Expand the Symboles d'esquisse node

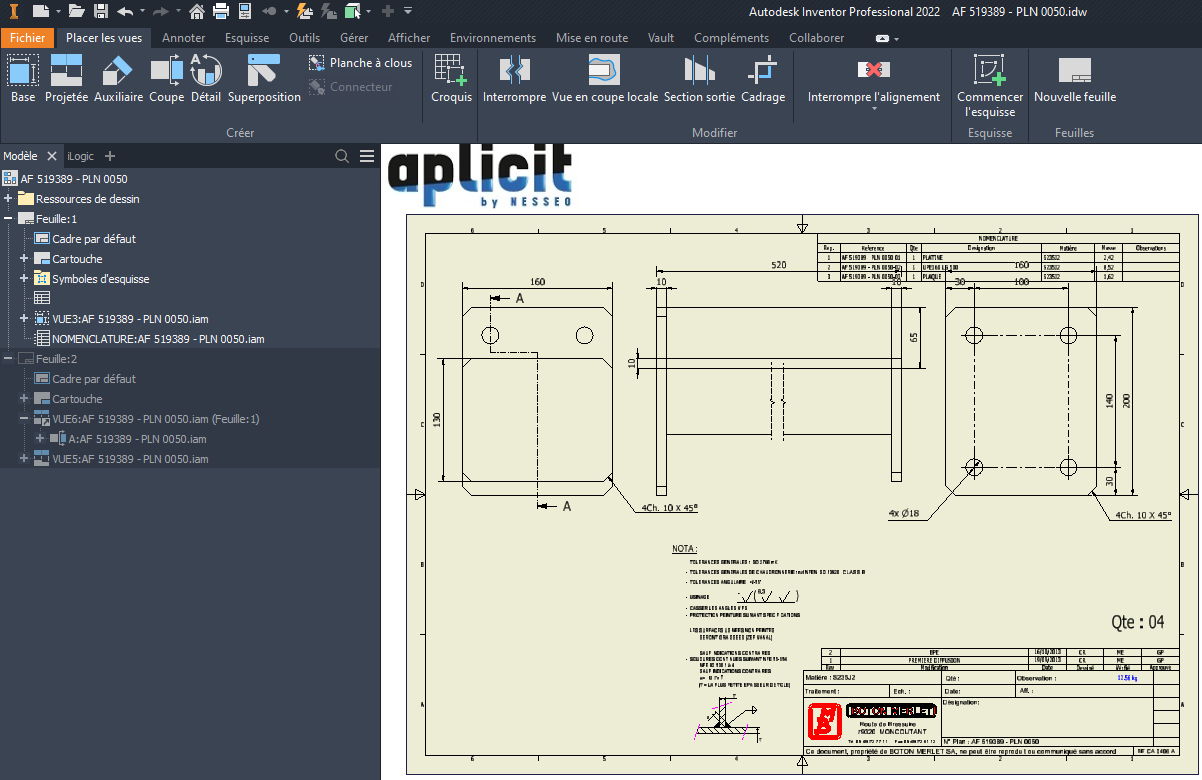[x=25, y=279]
